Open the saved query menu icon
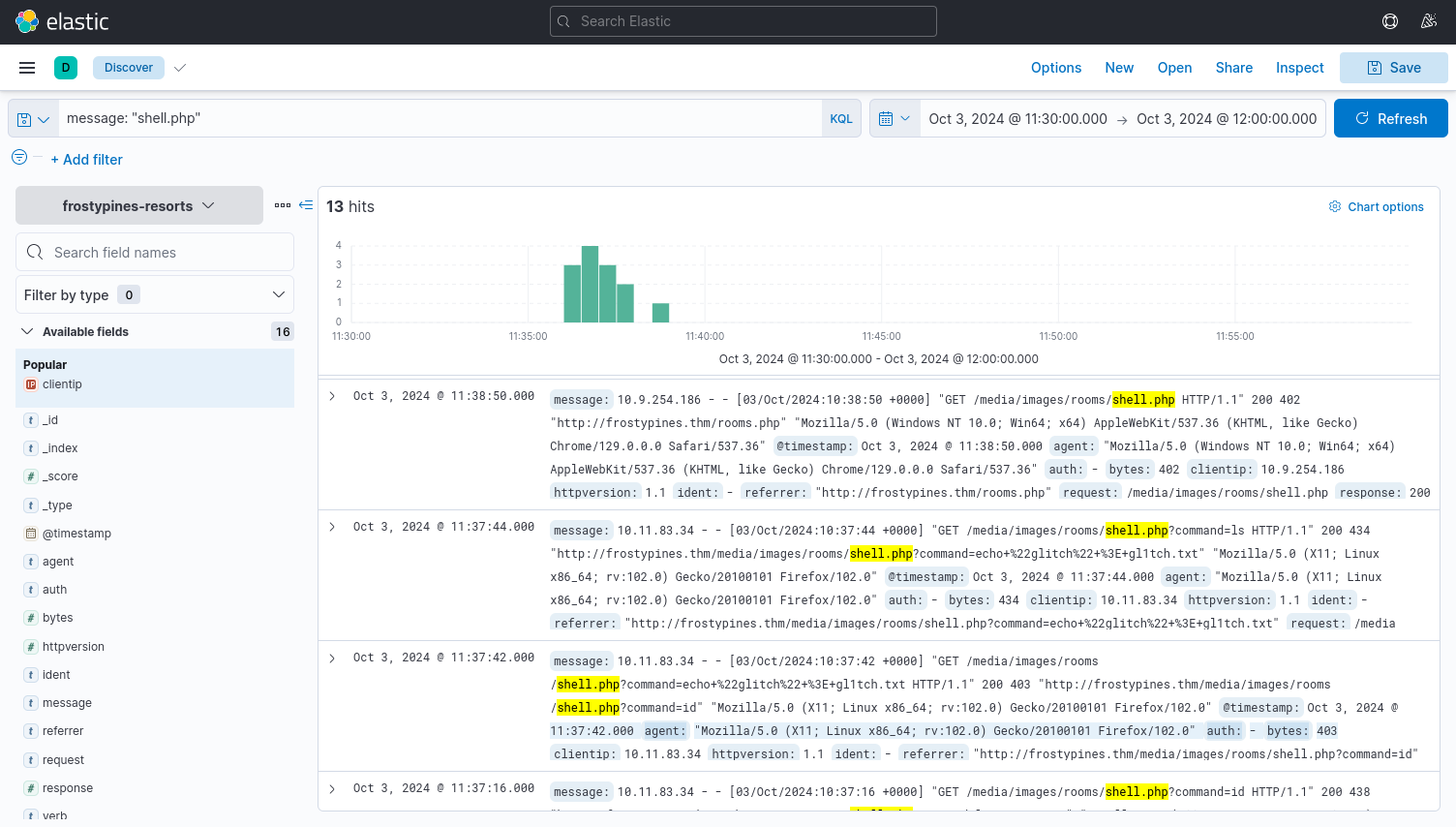The height and width of the screenshot is (827, 1456). (33, 118)
